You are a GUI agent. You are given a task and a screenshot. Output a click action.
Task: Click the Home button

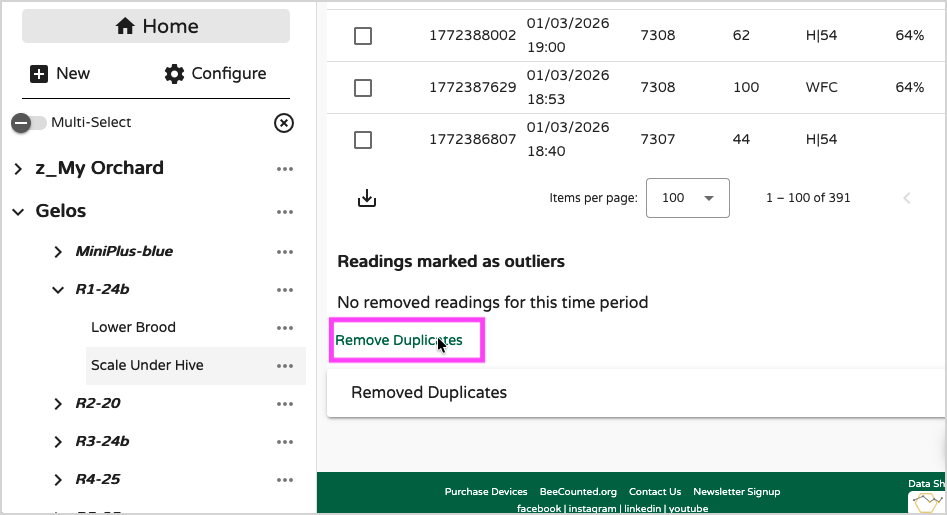(156, 27)
